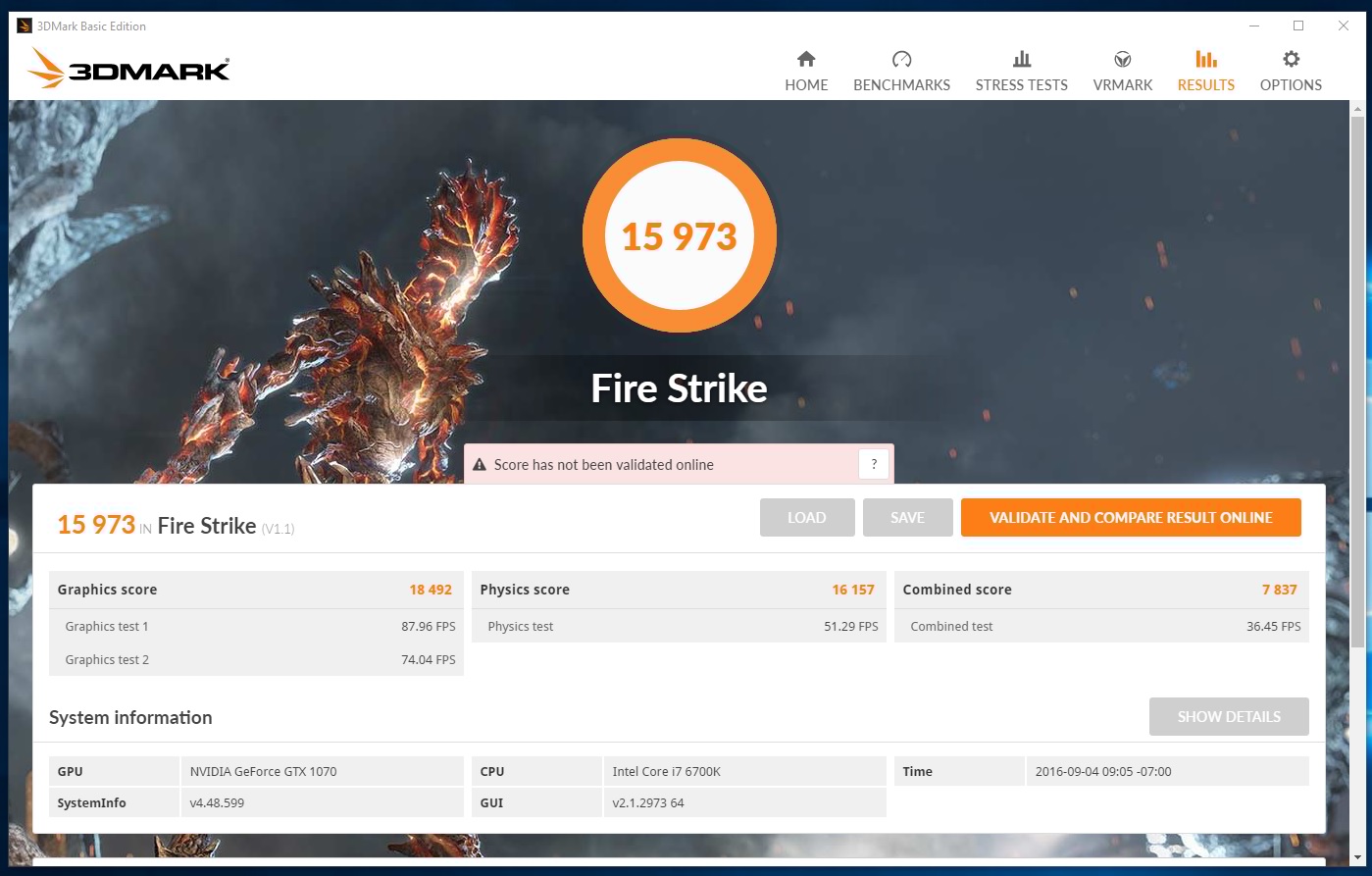Image resolution: width=1372 pixels, height=876 pixels.
Task: Click the vertical scrollbar thumb
Action: pyautogui.click(x=1357, y=383)
